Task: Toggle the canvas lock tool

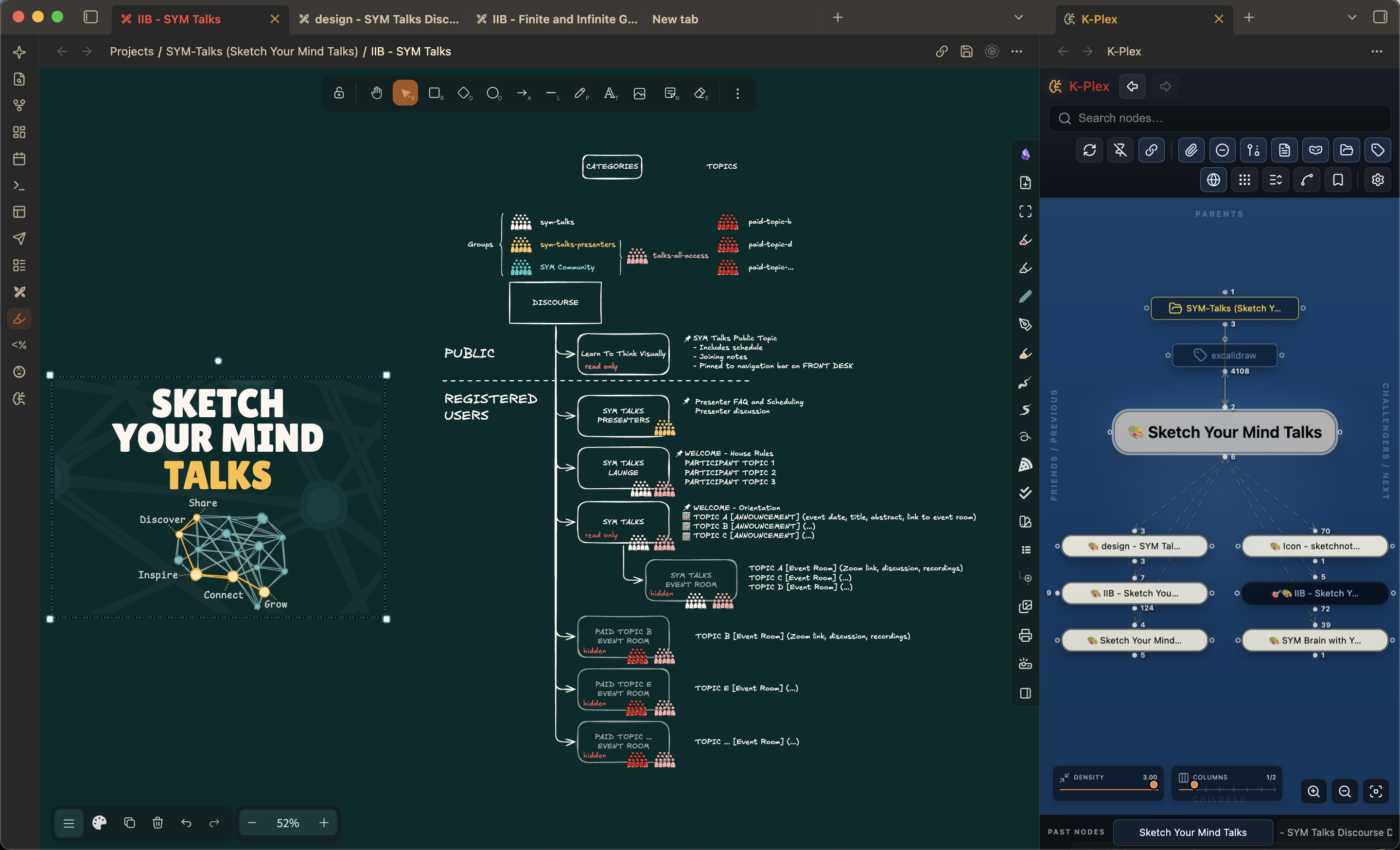Action: point(339,93)
